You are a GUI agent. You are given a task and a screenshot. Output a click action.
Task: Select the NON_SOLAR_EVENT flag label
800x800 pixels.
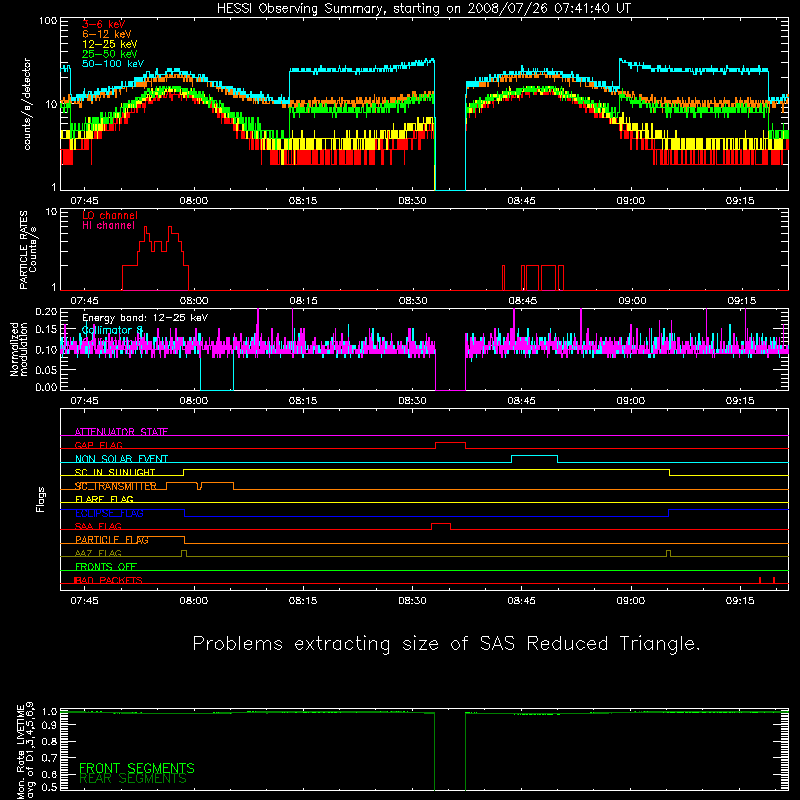(121, 459)
